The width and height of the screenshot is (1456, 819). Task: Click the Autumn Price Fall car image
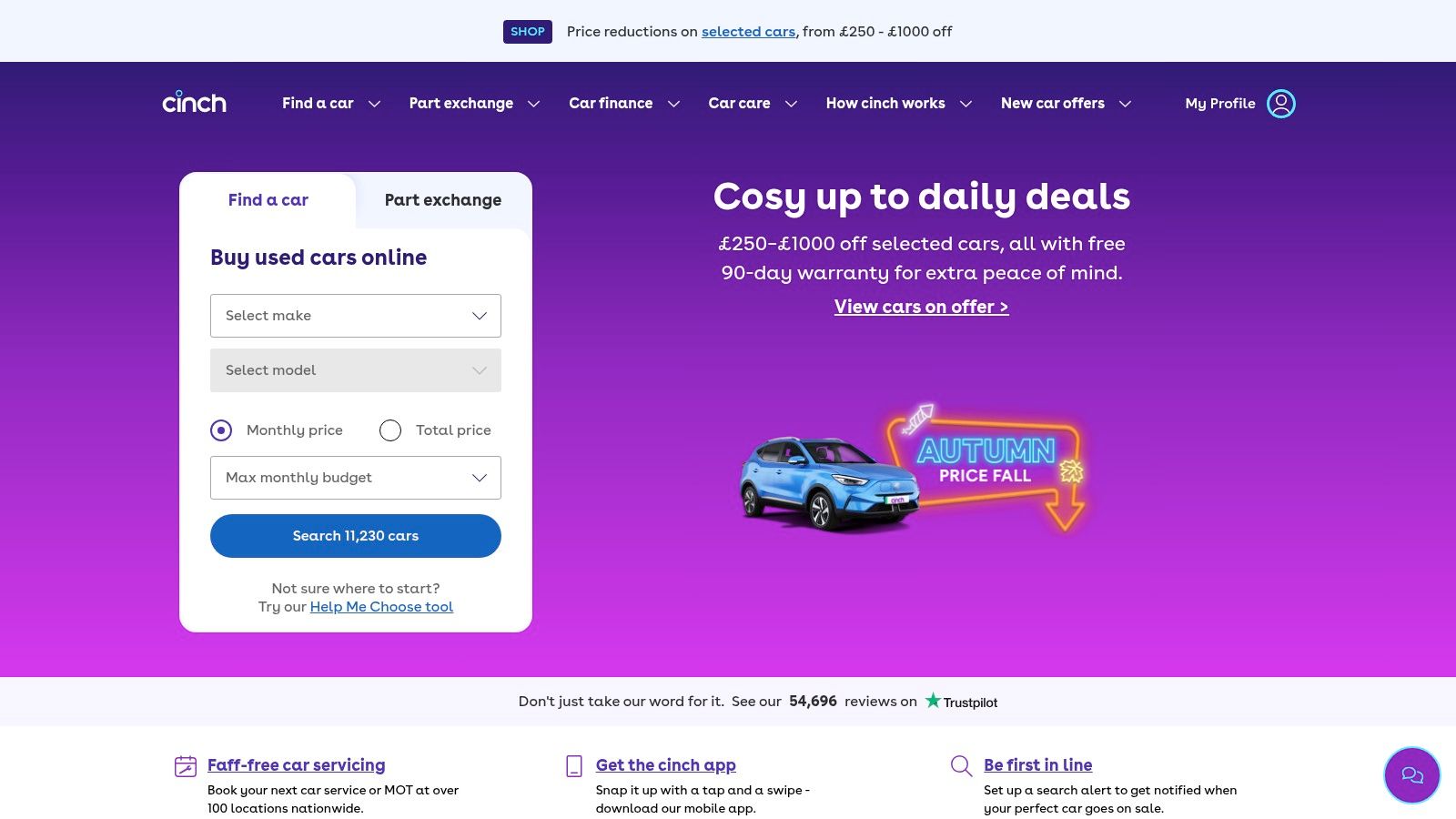[913, 469]
